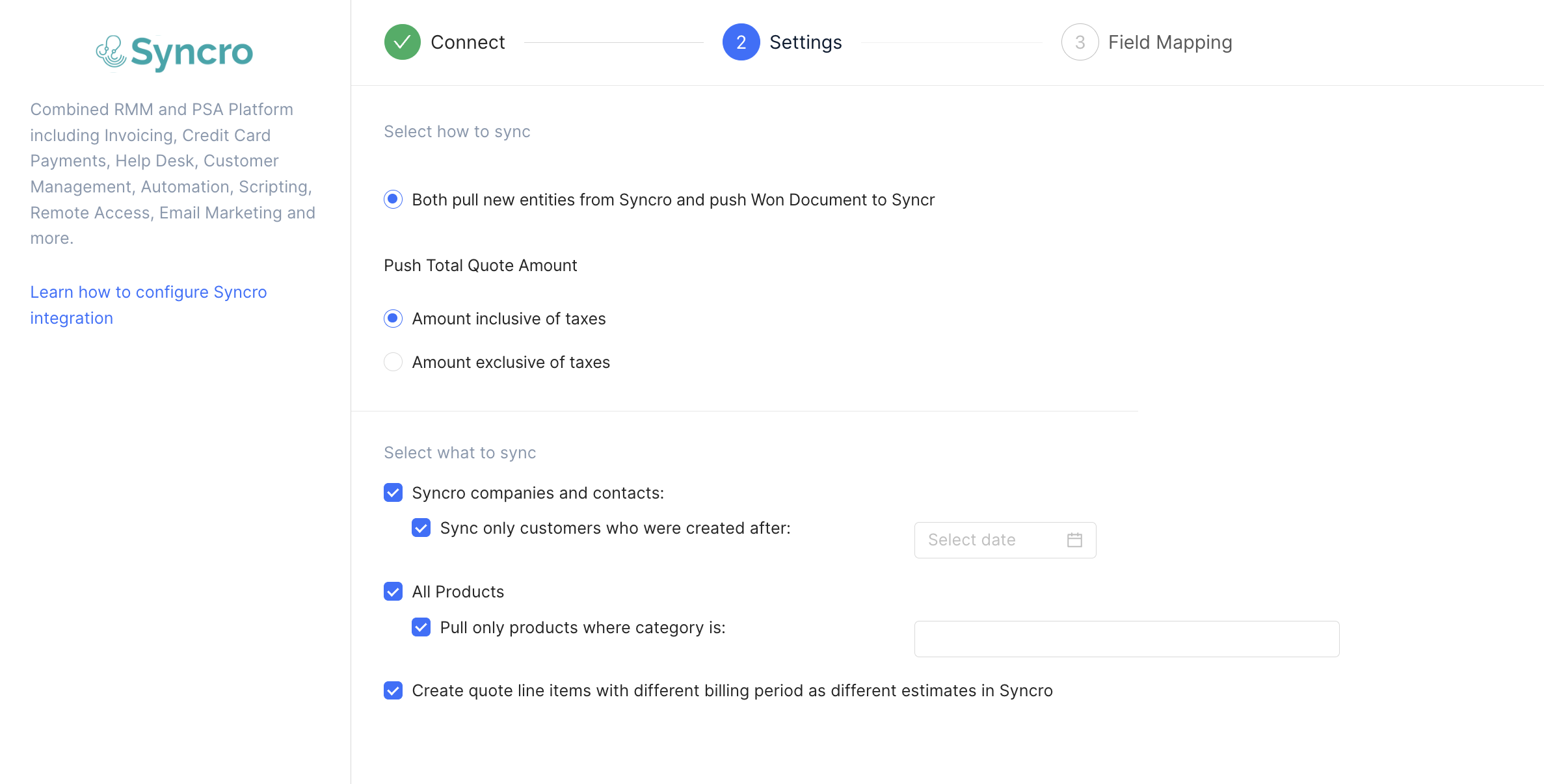Choose Amount exclusive of taxes
Image resolution: width=1544 pixels, height=784 pixels.
point(393,362)
